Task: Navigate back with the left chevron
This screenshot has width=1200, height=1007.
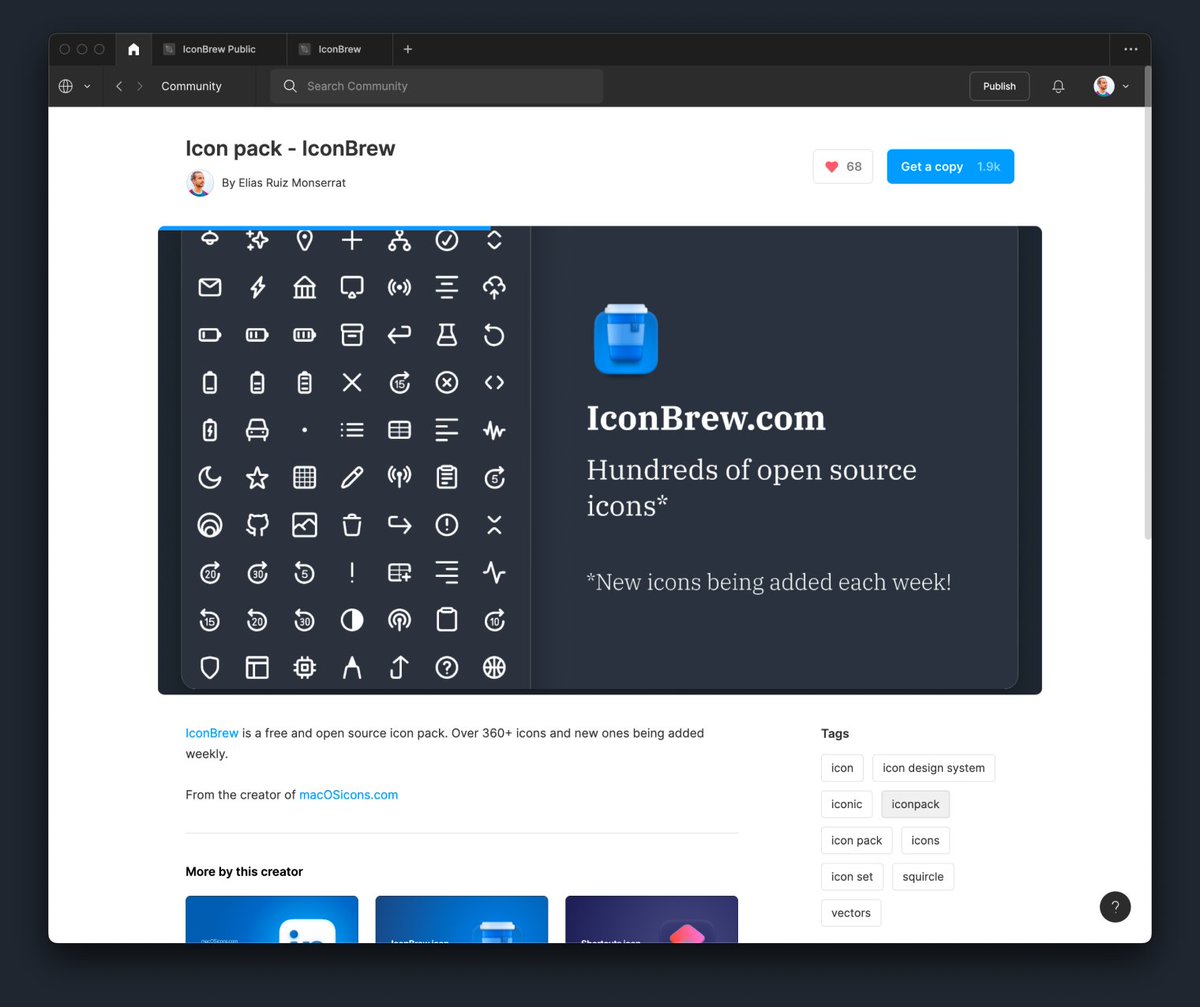Action: click(119, 86)
